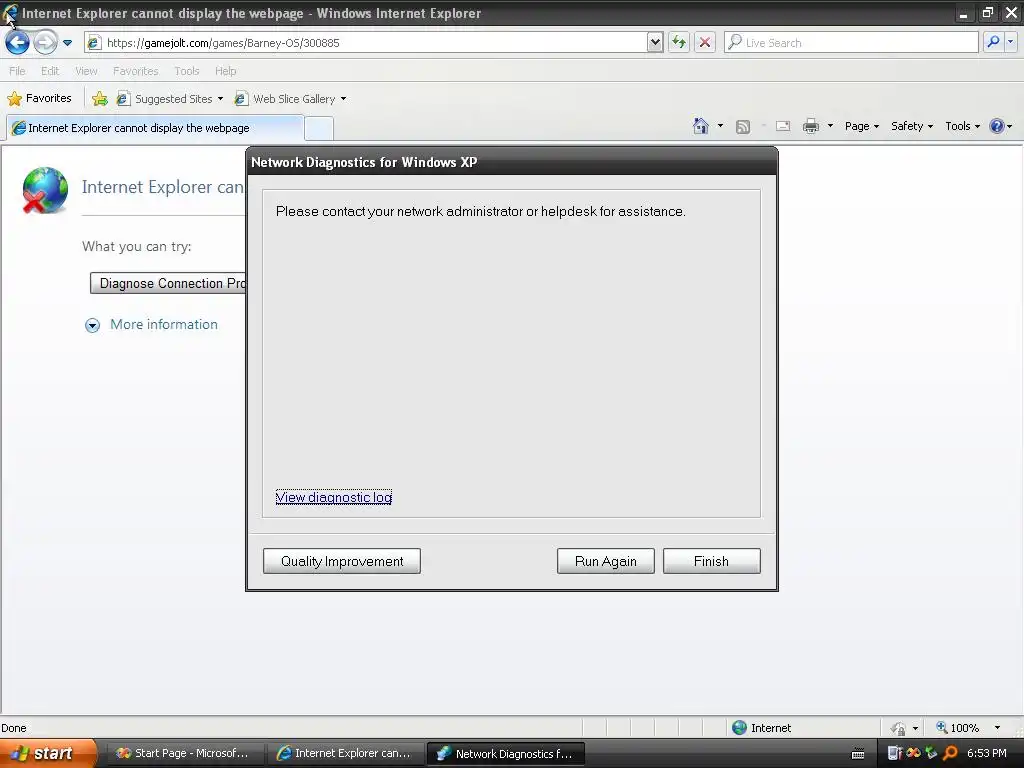The height and width of the screenshot is (768, 1024).
Task: Open the File menu
Action: click(x=17, y=71)
